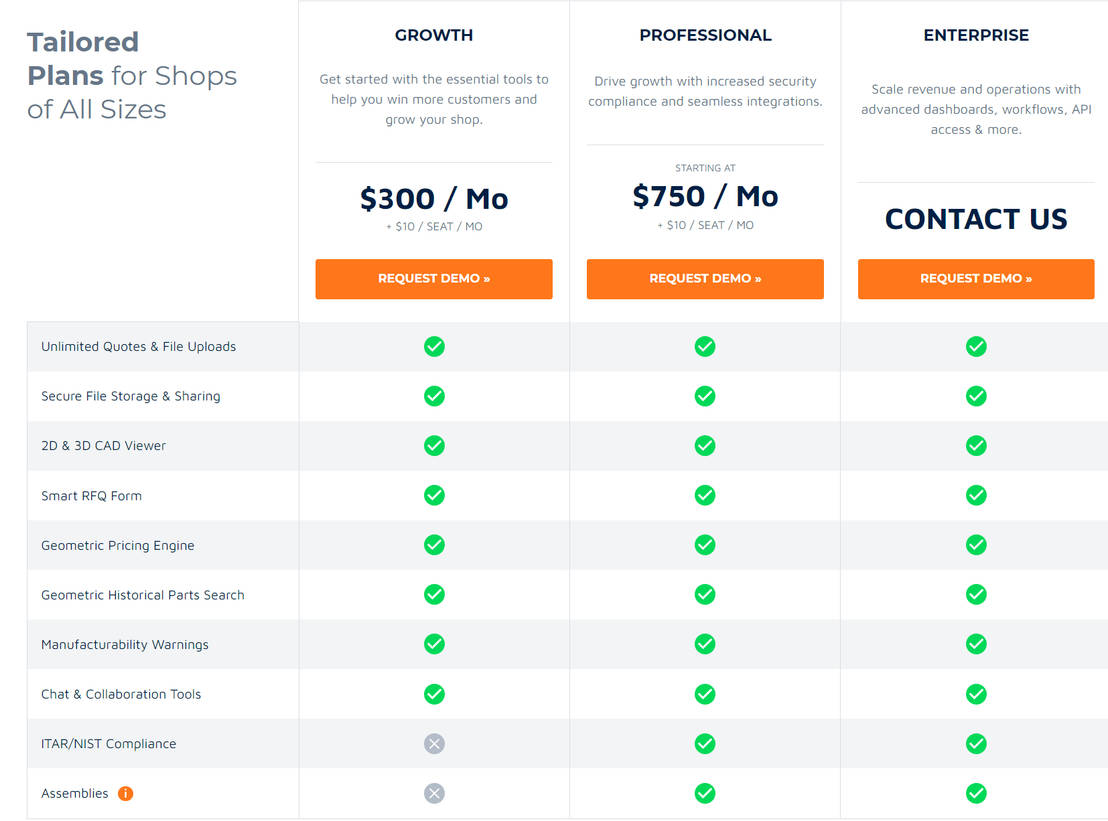
Task: Select the GROWTH plan heading
Action: pos(433,35)
